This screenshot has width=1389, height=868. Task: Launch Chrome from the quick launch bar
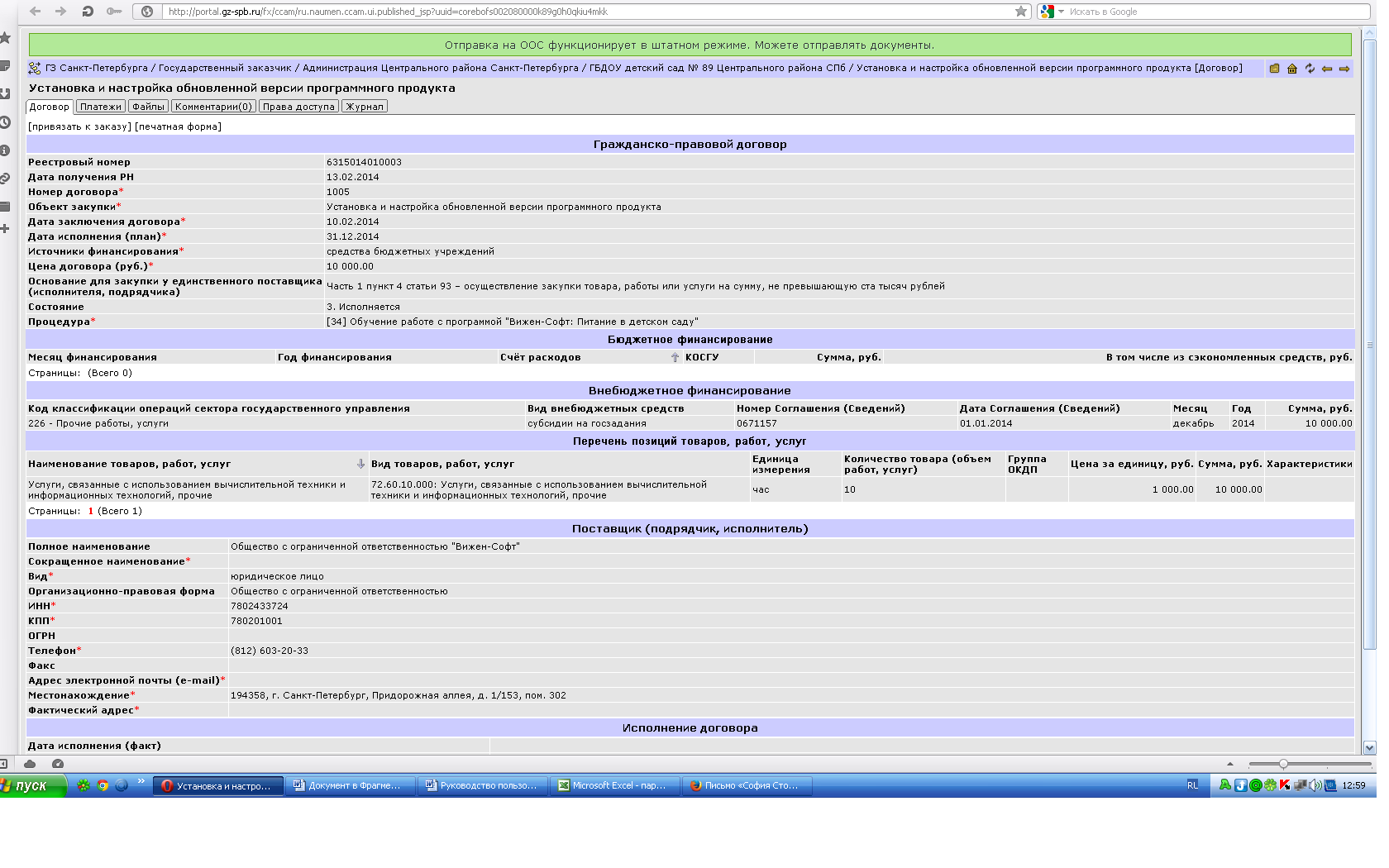pyautogui.click(x=103, y=785)
